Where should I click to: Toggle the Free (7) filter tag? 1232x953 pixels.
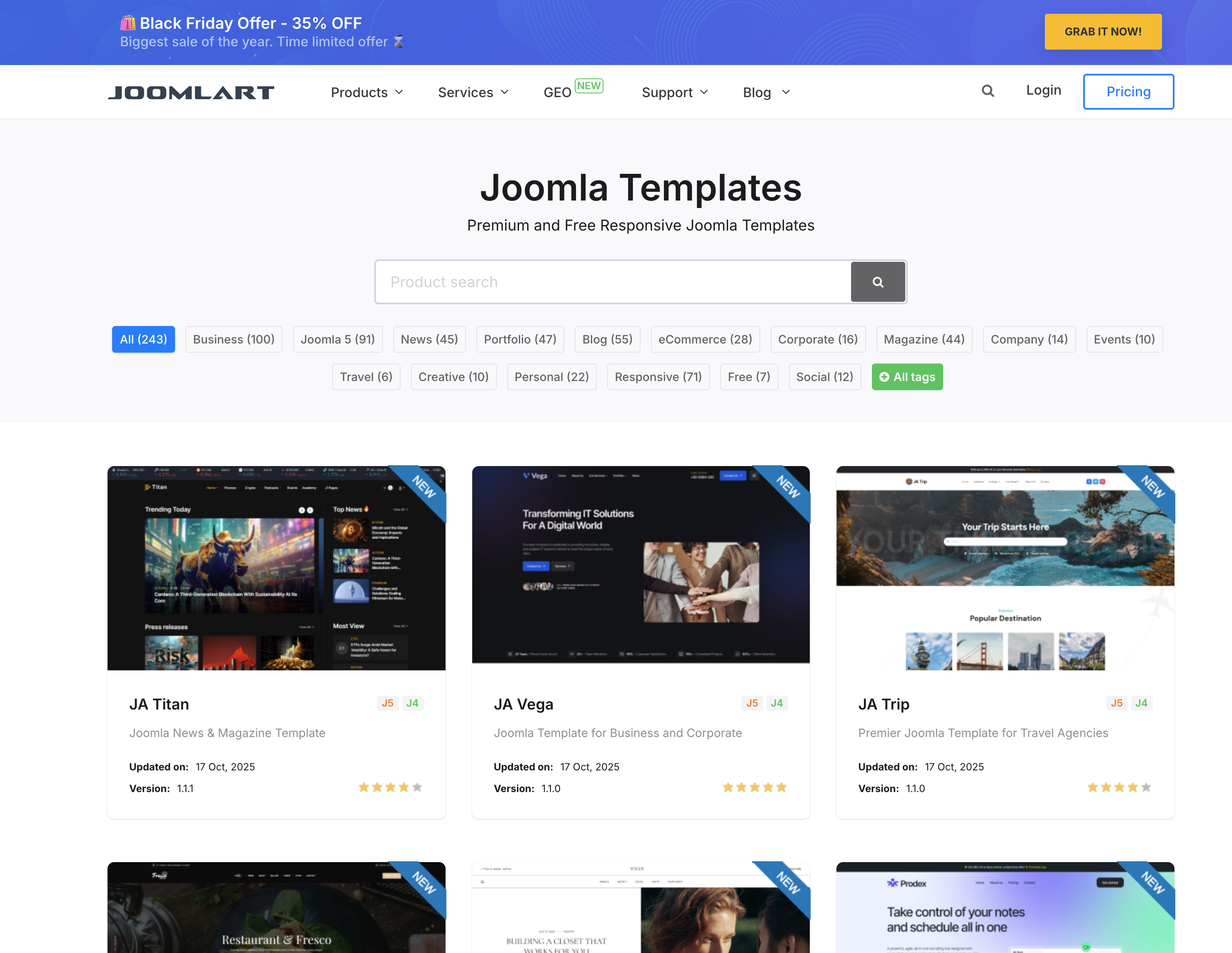coord(749,377)
